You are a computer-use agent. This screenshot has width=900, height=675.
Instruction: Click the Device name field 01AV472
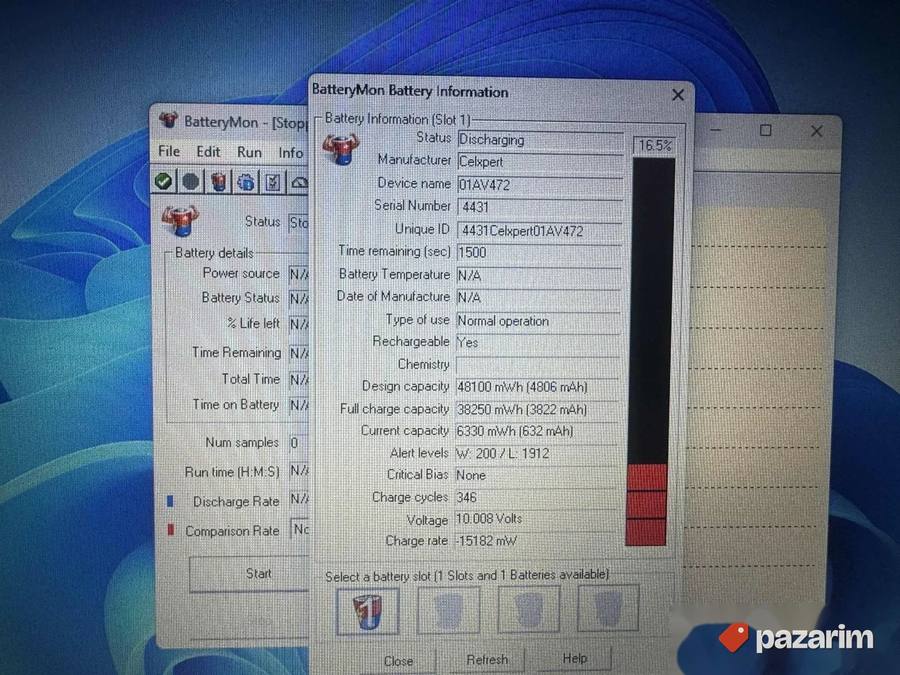coord(540,185)
